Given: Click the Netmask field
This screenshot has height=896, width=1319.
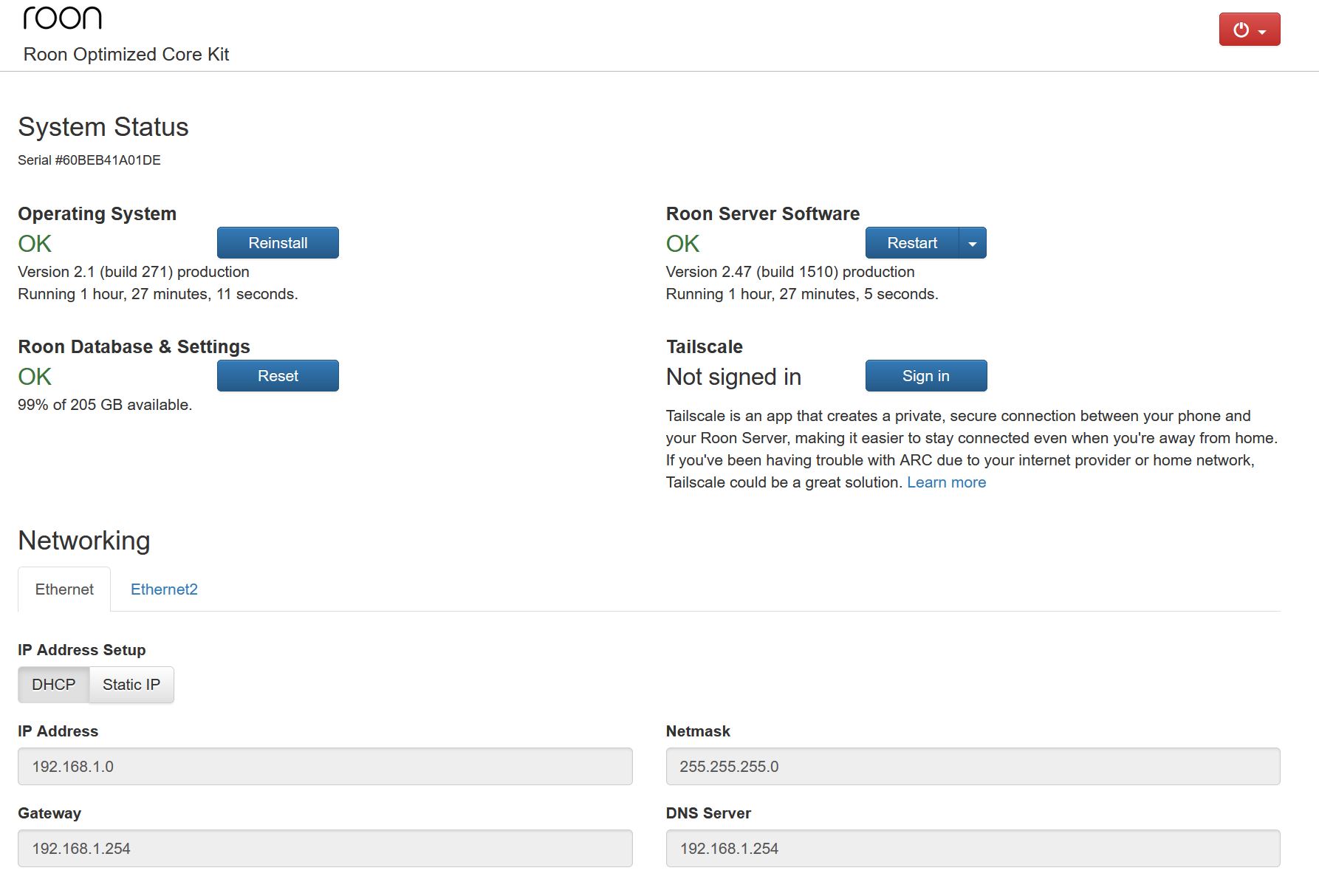Looking at the screenshot, I should coord(973,767).
